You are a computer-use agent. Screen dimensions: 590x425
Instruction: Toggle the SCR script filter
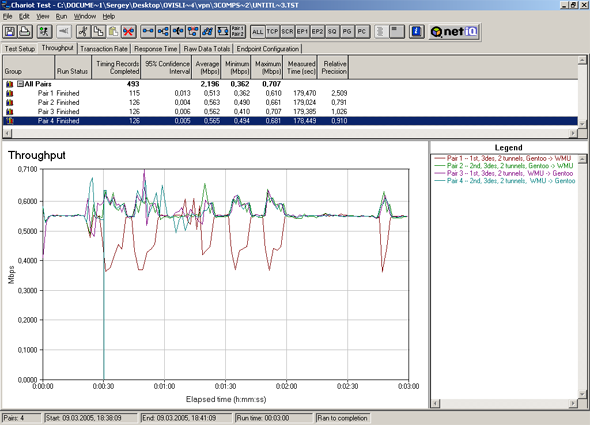[x=287, y=32]
